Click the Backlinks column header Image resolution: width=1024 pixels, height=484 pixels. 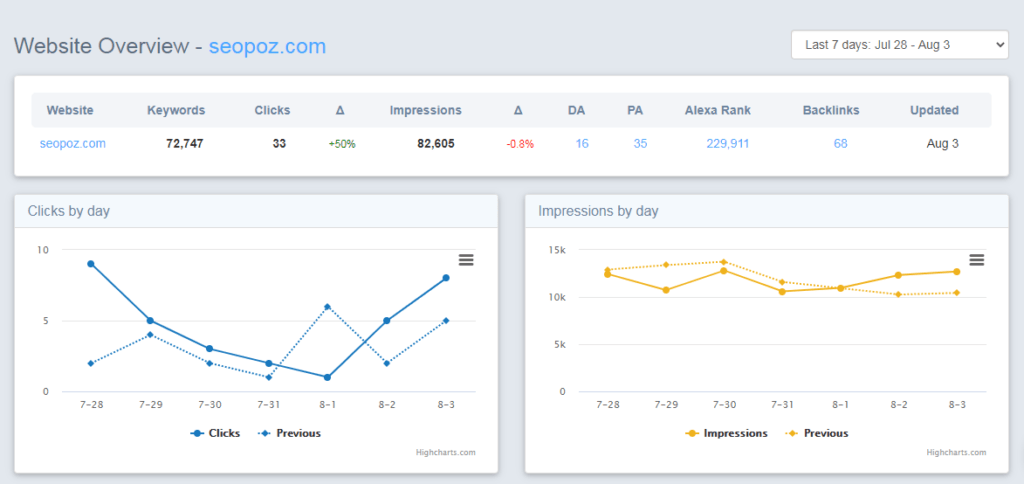(831, 110)
